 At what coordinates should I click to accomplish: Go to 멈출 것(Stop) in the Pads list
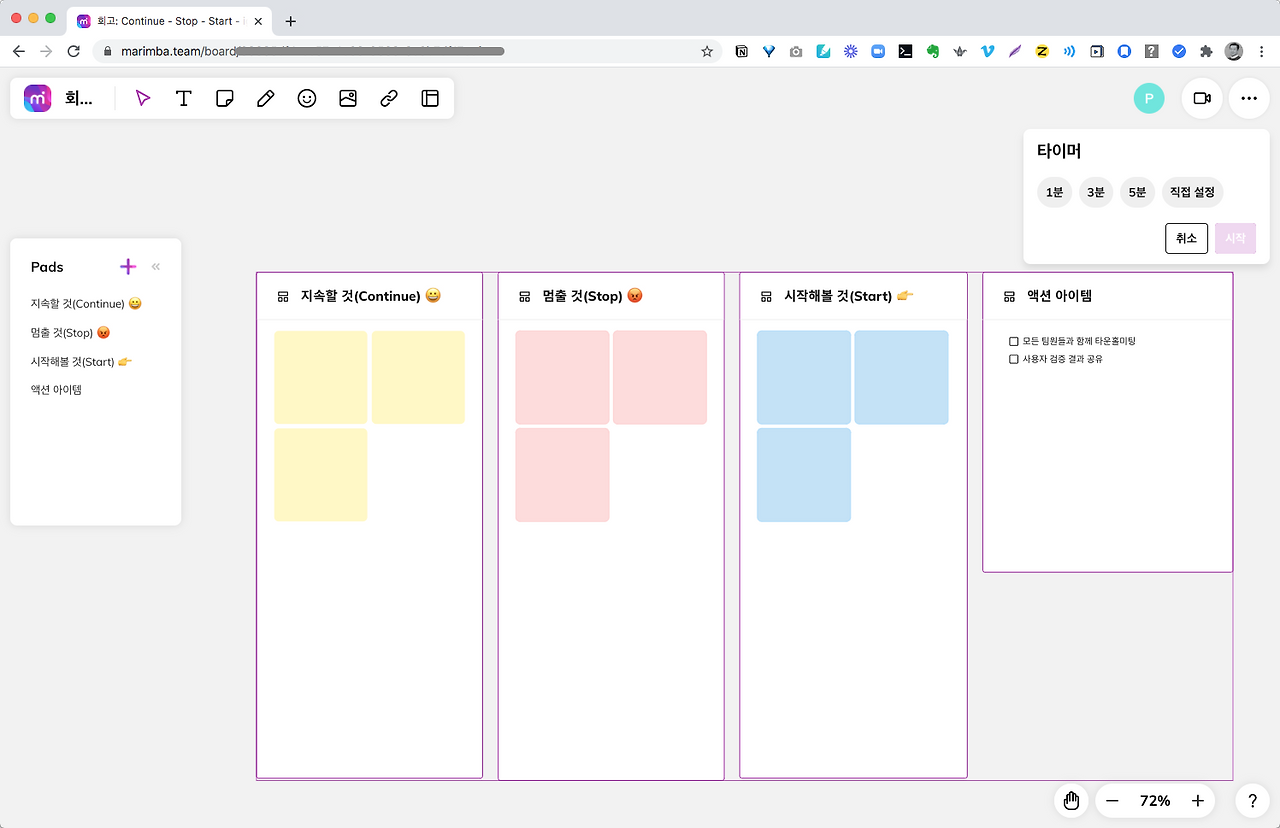tap(70, 333)
